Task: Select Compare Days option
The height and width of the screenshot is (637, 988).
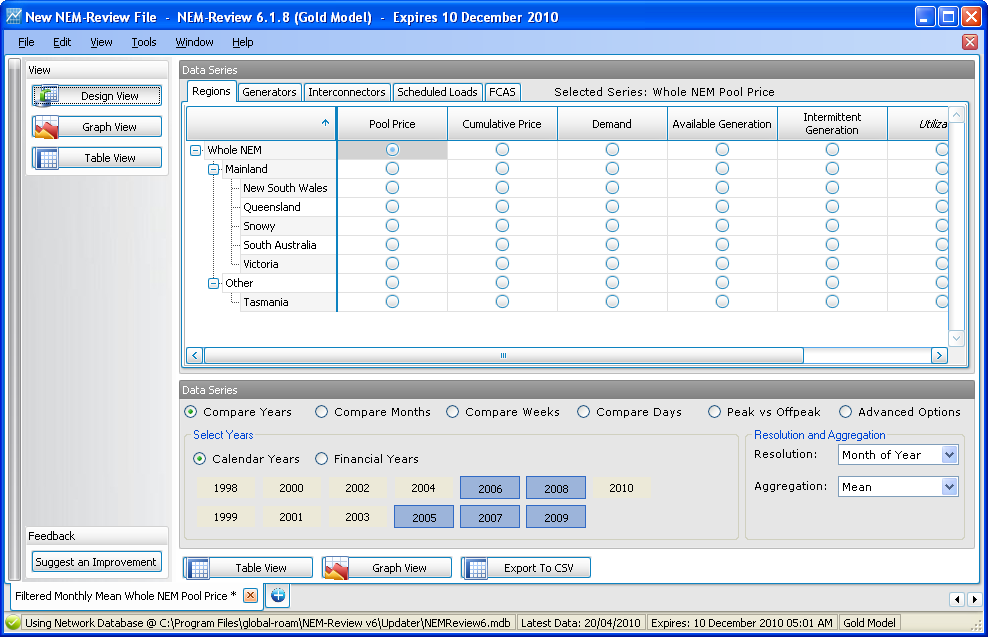Action: (583, 411)
